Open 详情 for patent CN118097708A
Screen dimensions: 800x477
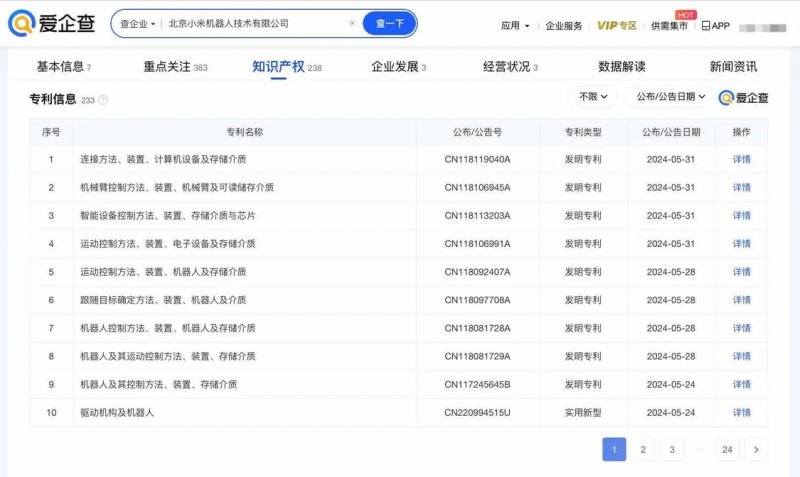coord(741,300)
